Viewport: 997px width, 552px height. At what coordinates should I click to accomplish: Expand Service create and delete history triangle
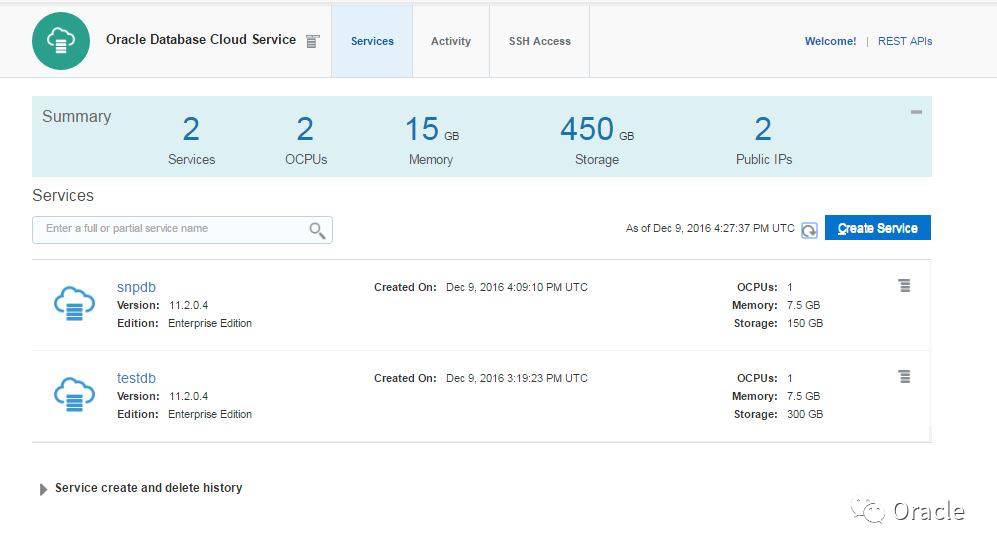tap(43, 489)
